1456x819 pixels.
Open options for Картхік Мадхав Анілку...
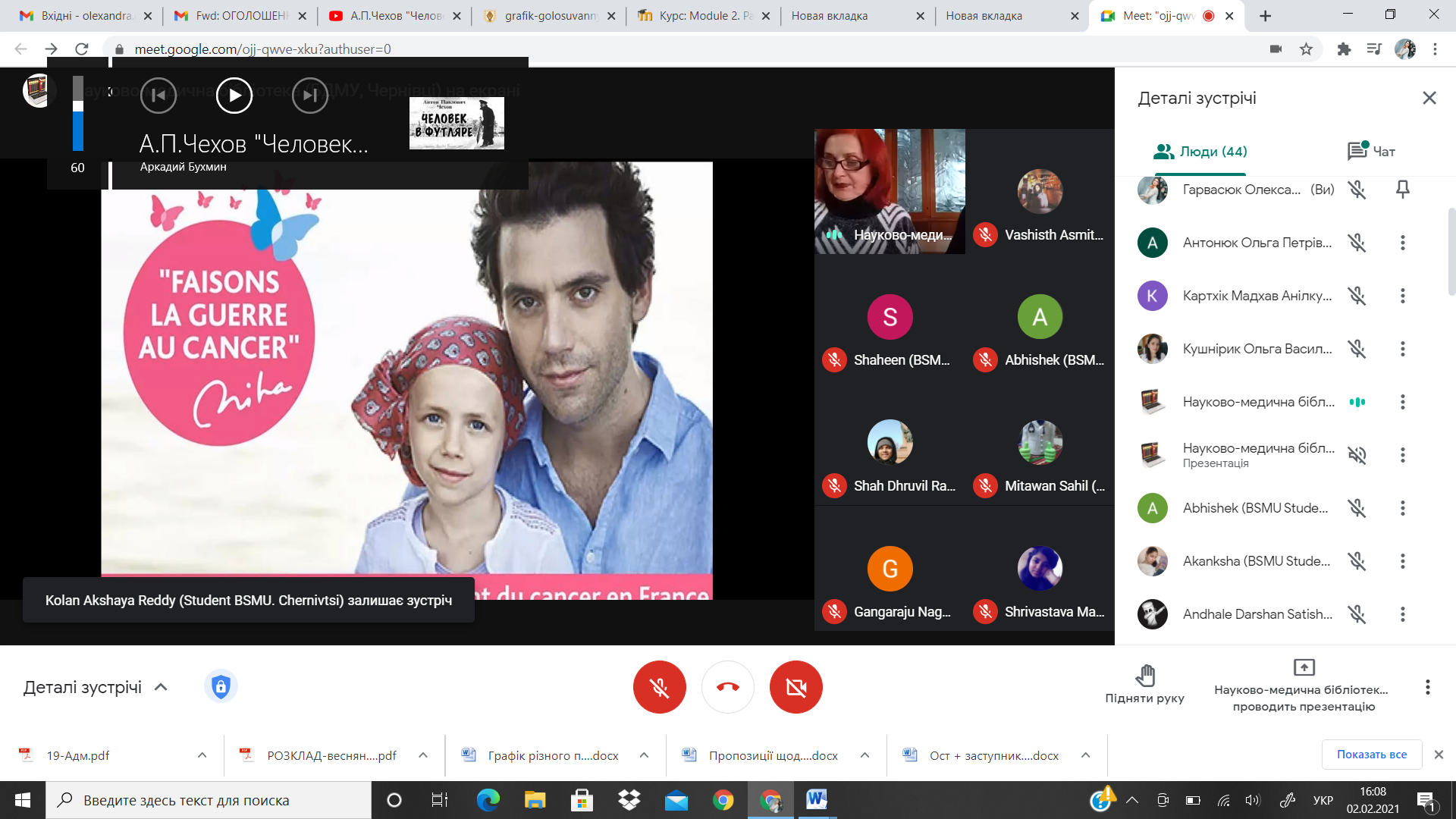click(x=1403, y=296)
